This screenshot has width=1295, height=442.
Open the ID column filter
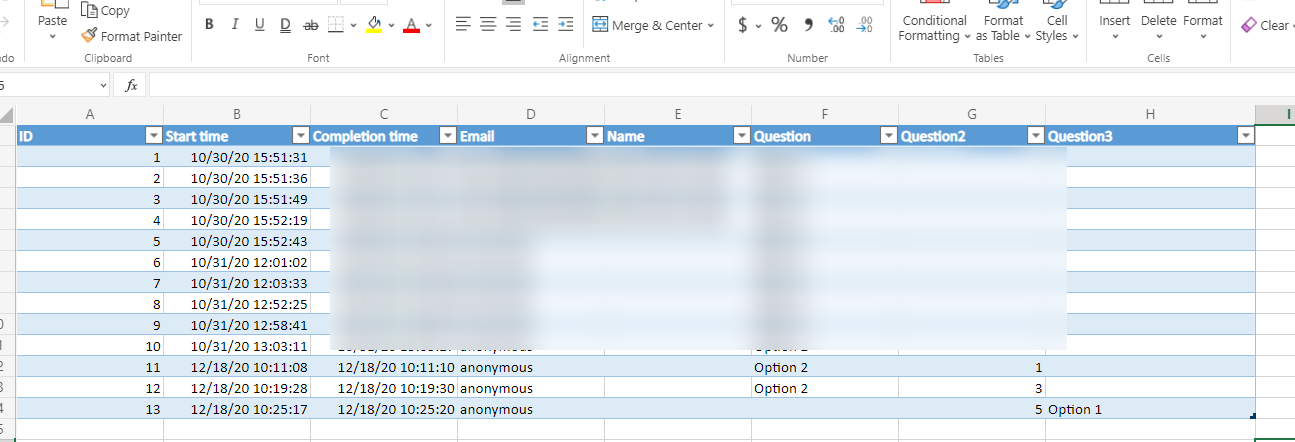coord(154,136)
